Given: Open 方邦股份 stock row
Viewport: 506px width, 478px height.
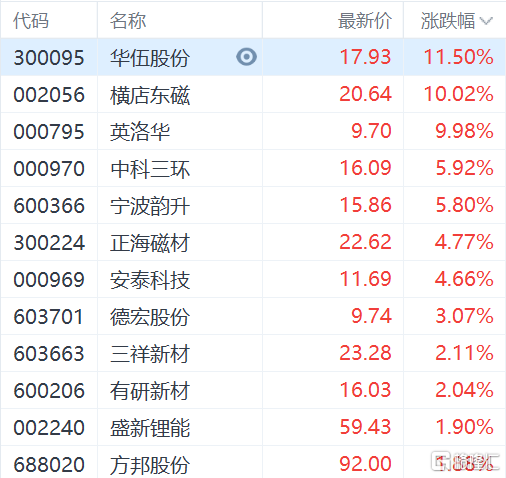Looking at the screenshot, I should point(253,462).
